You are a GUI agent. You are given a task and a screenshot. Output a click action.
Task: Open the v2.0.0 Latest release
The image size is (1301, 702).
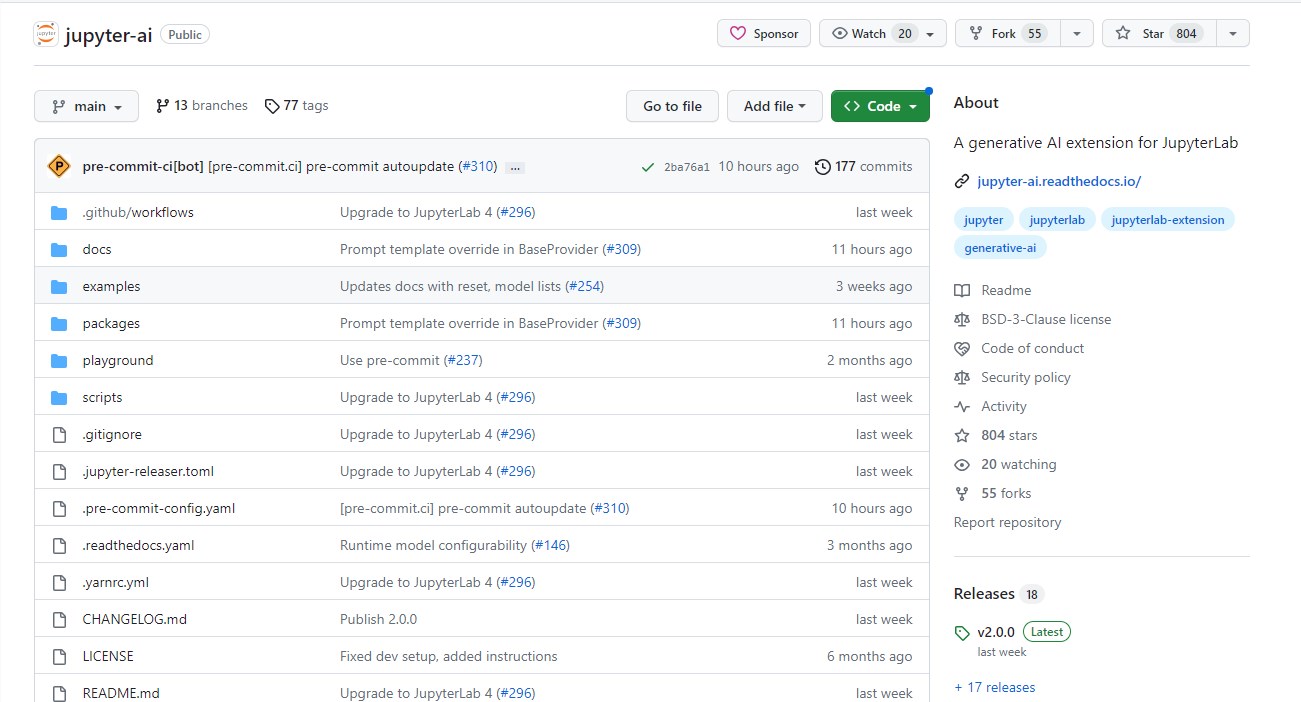[1024, 632]
